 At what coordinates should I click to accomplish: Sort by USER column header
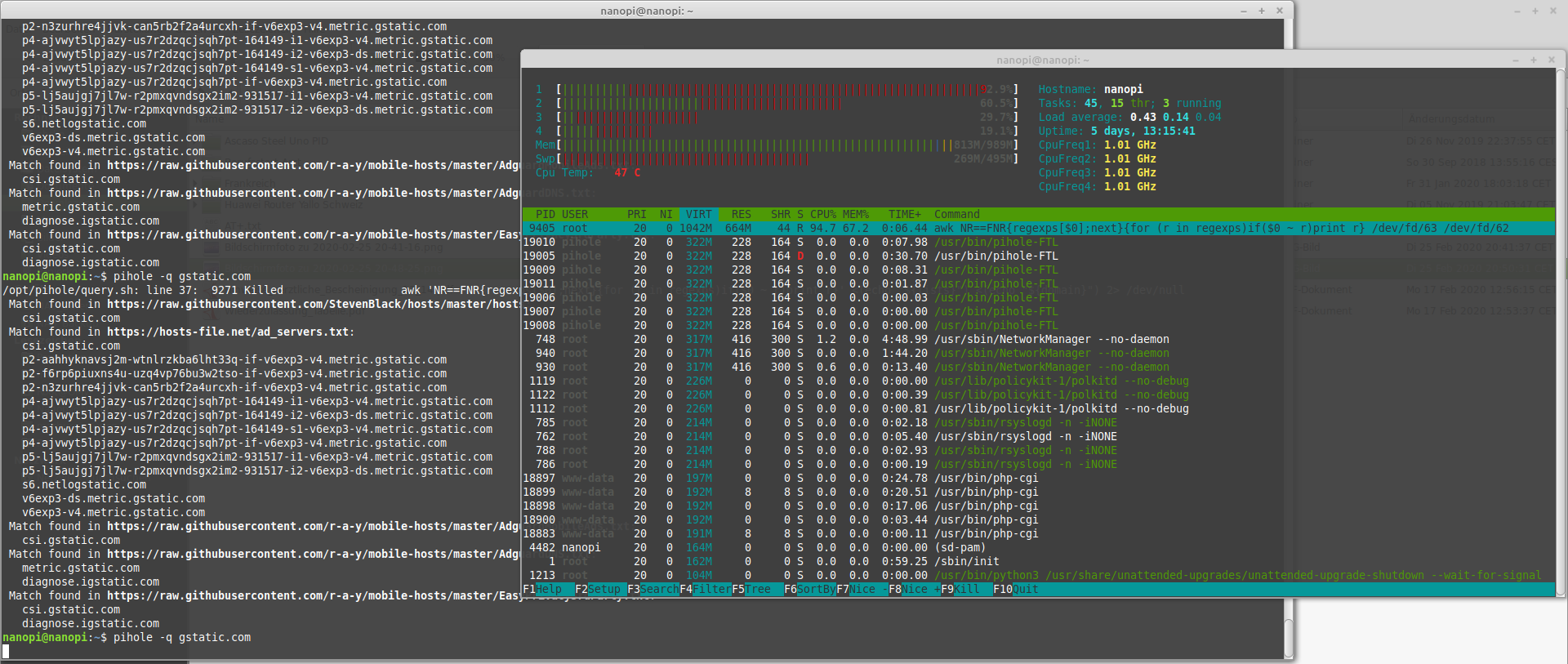point(575,215)
